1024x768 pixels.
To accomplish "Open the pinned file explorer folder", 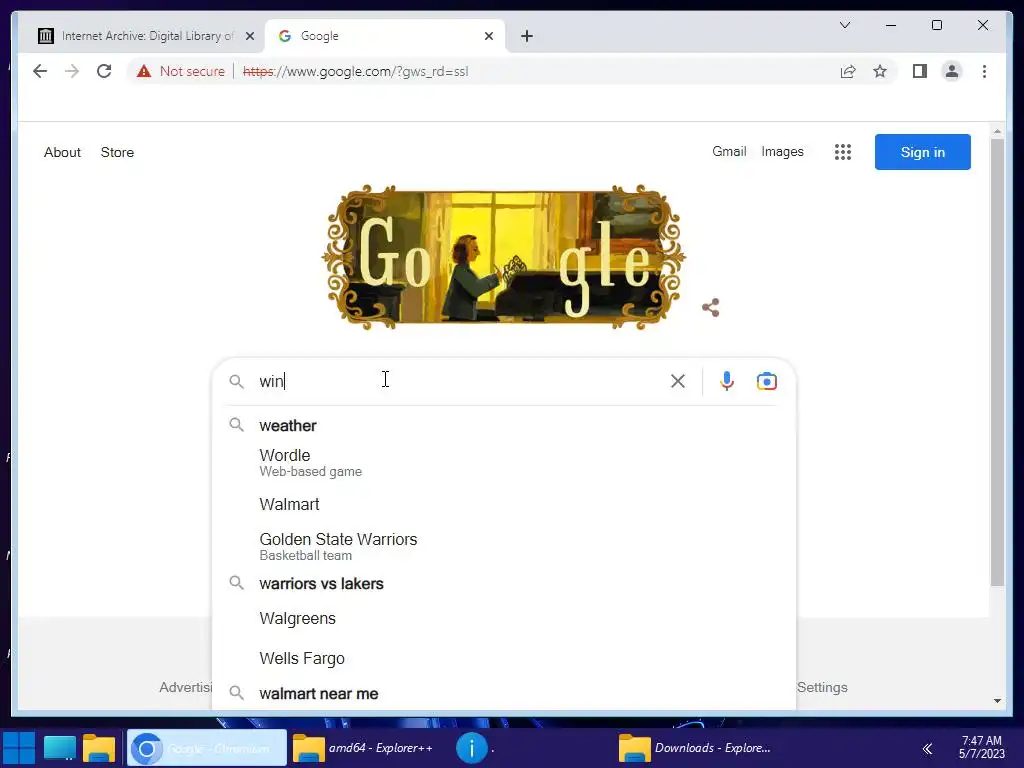I will [99, 748].
